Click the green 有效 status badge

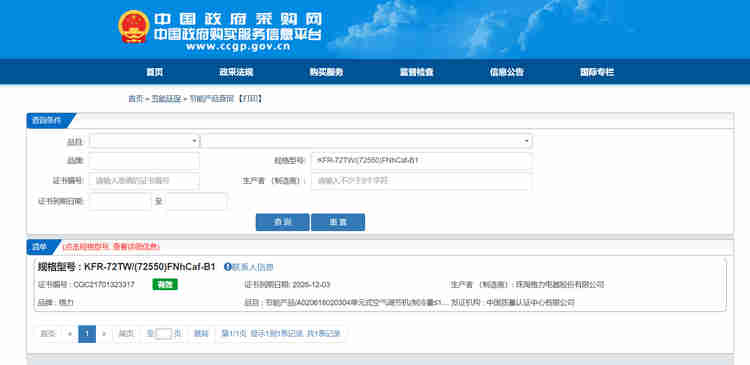[165, 285]
